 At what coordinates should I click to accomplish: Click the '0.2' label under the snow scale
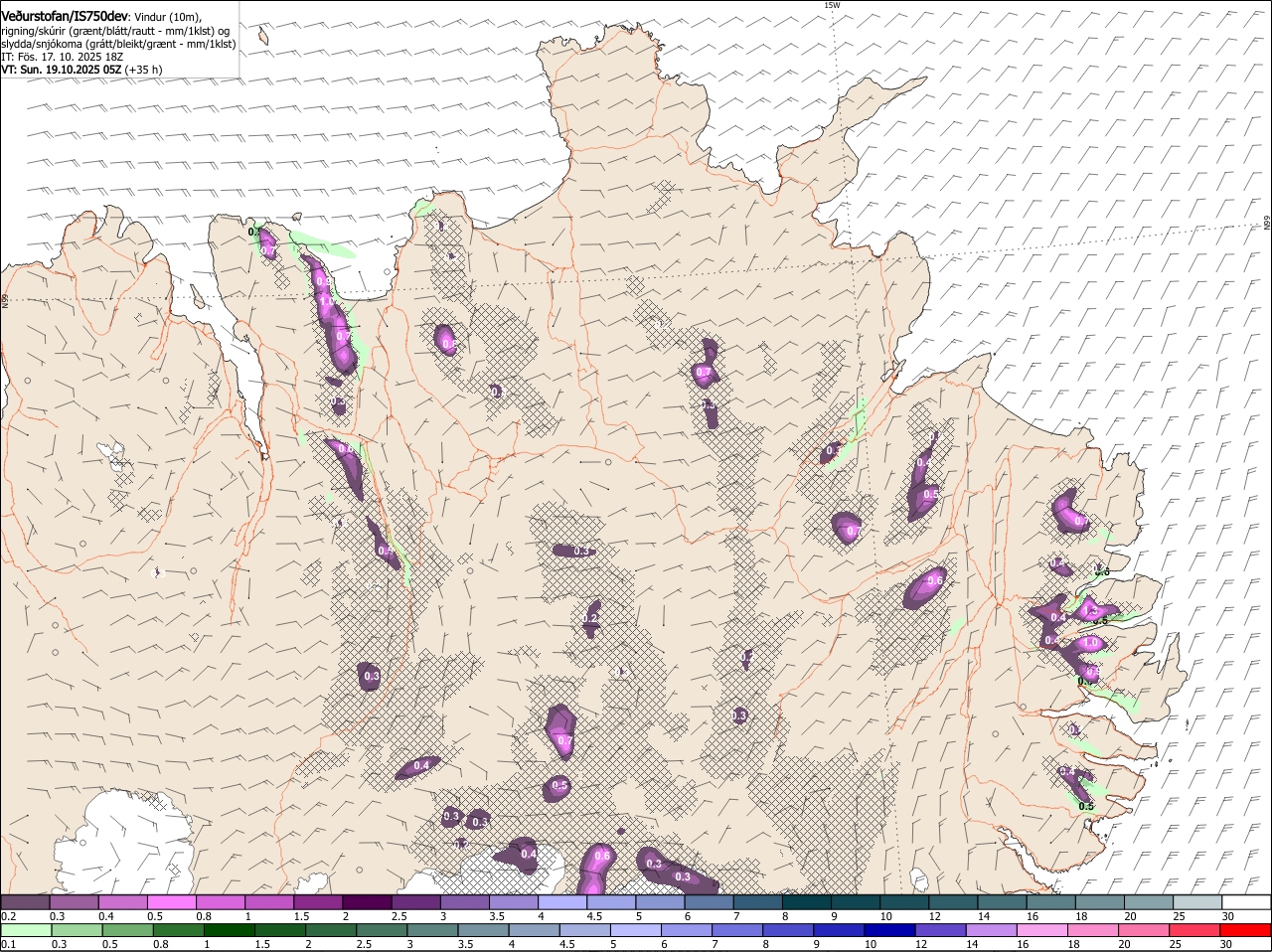click(x=8, y=915)
